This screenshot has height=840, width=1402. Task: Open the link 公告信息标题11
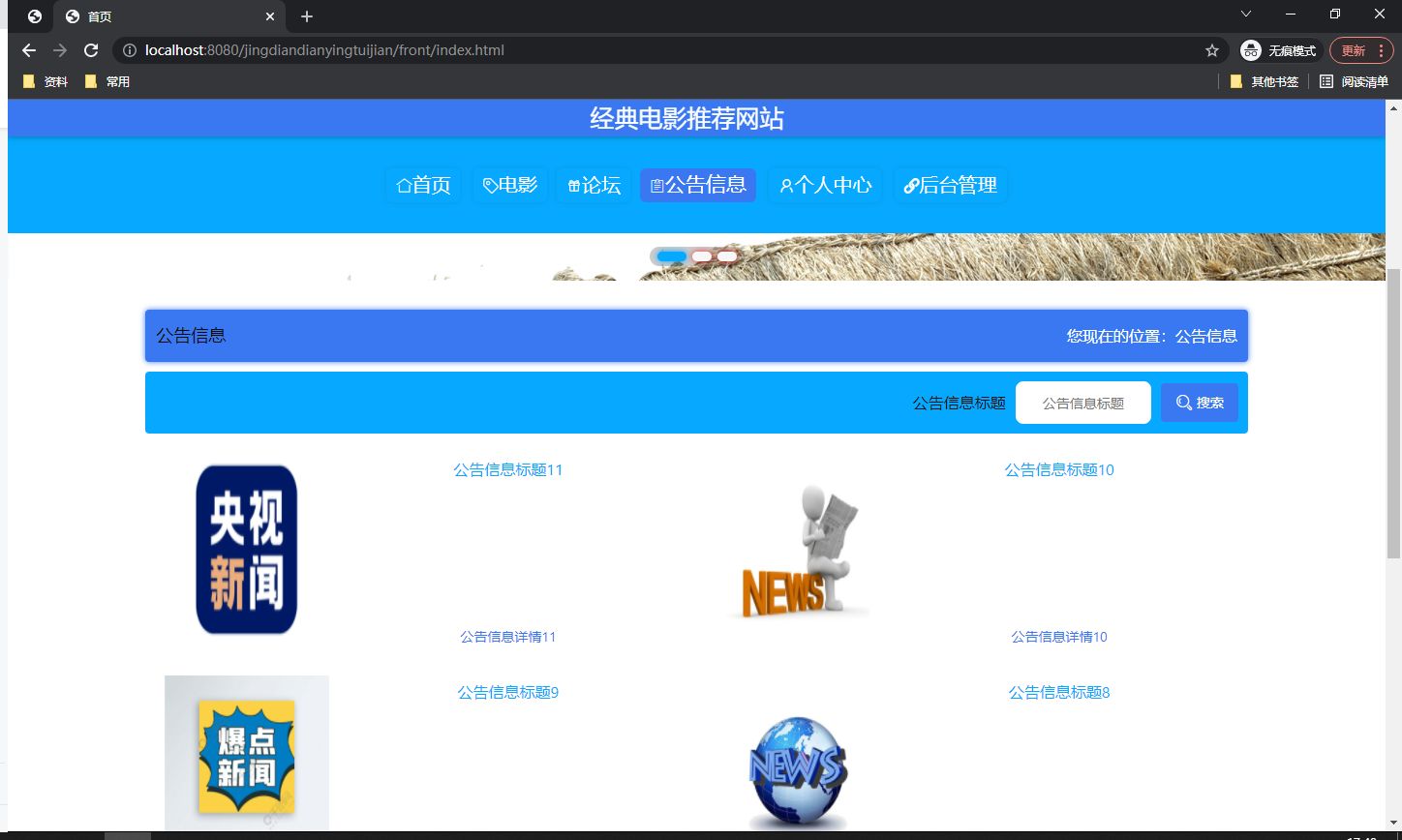(x=506, y=469)
